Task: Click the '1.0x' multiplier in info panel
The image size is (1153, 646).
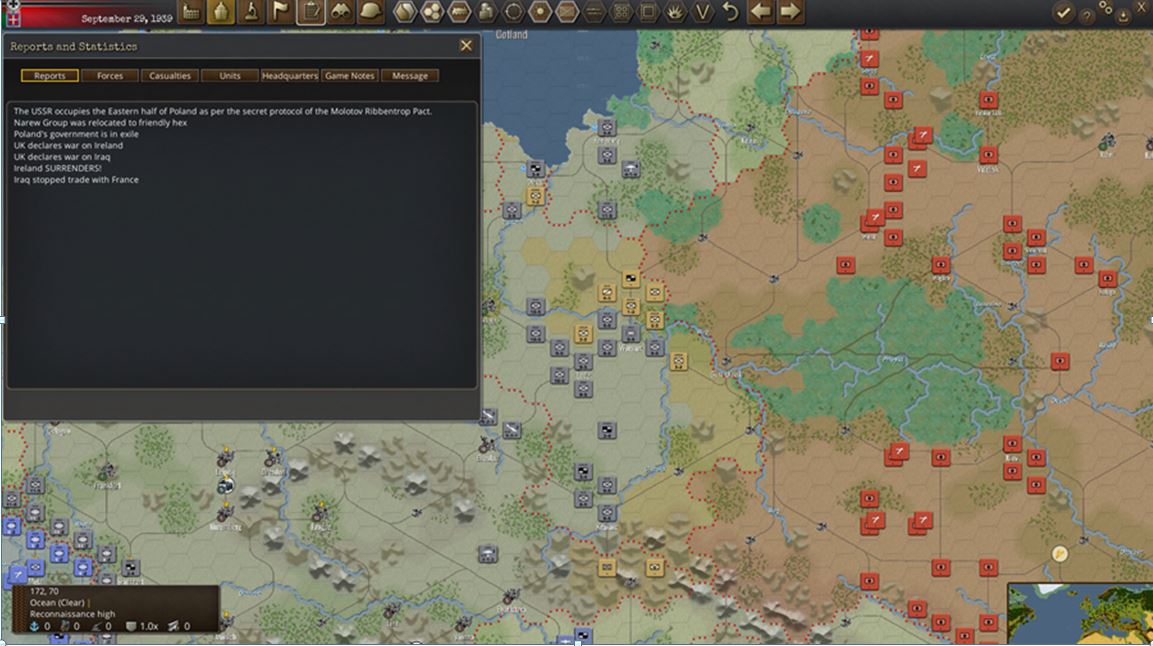Action: pyautogui.click(x=149, y=626)
